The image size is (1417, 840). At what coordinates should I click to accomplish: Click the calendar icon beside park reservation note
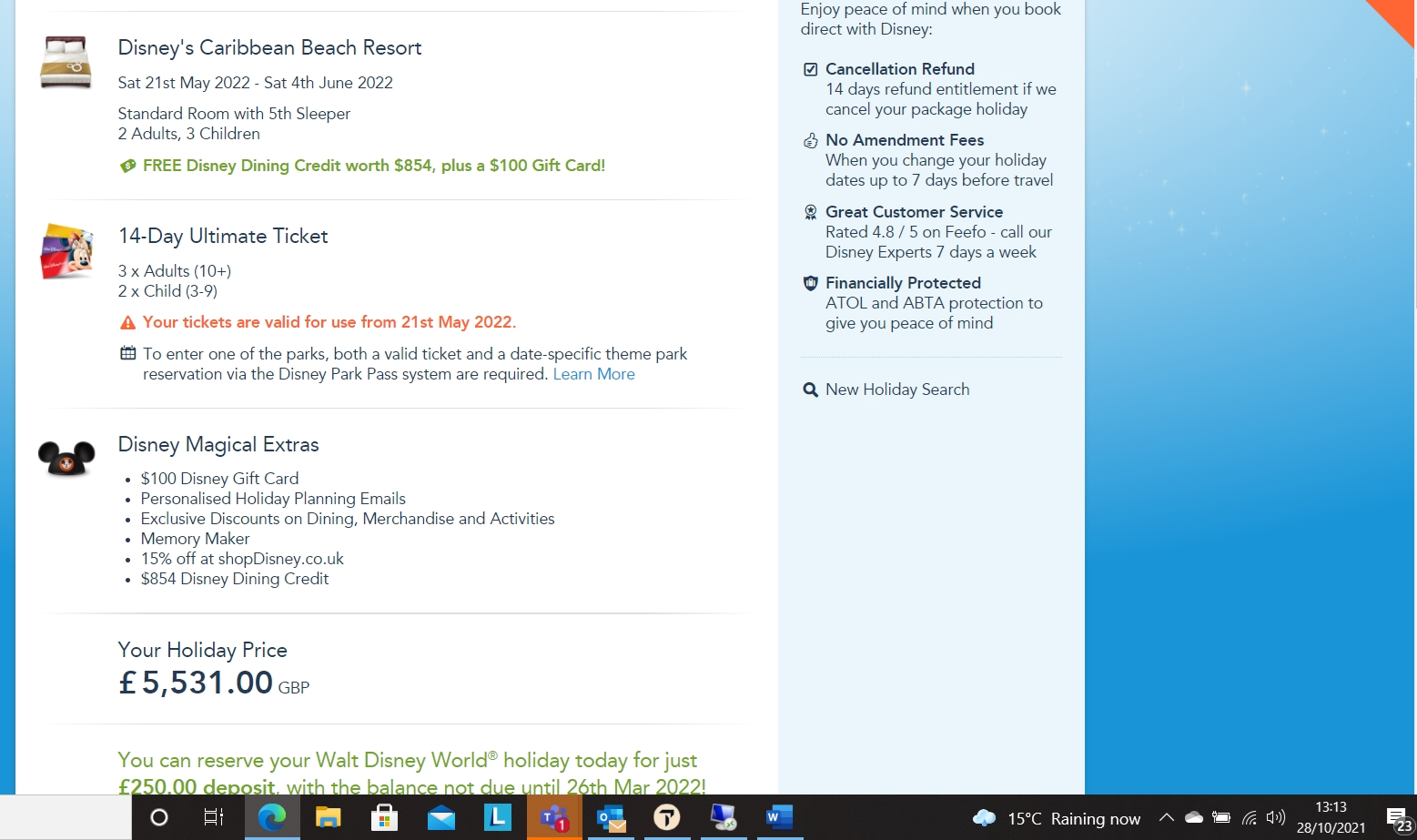128,353
